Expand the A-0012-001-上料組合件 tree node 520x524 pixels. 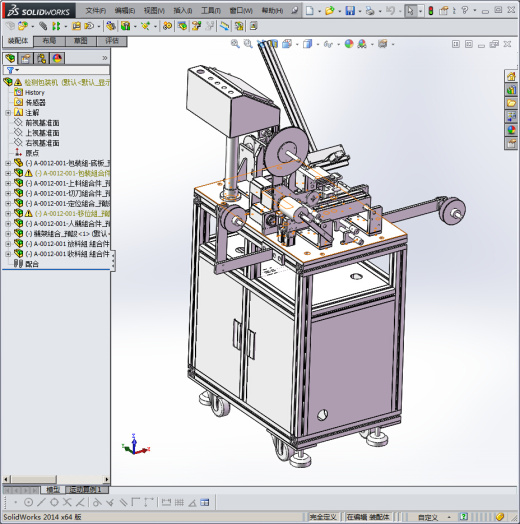(8, 183)
